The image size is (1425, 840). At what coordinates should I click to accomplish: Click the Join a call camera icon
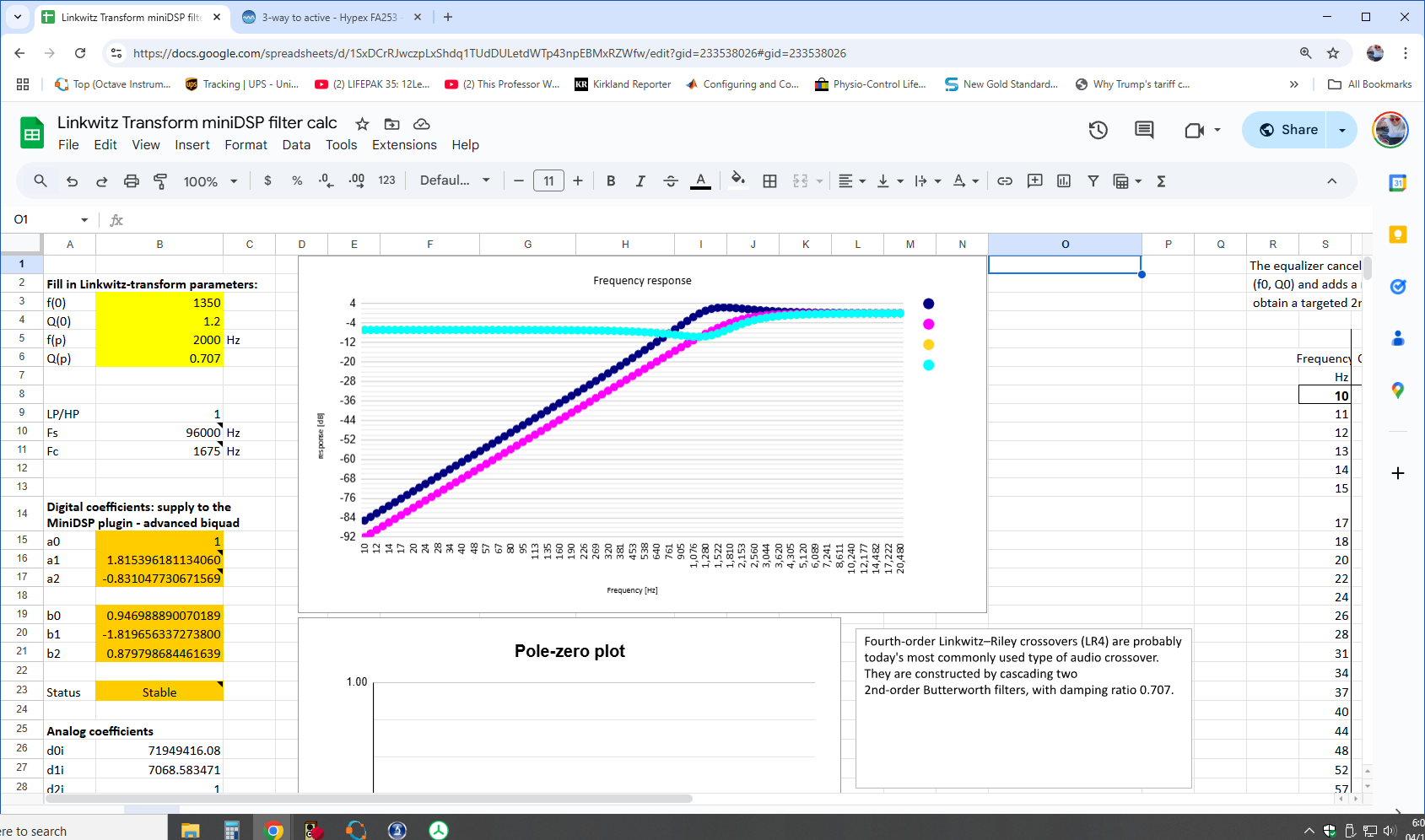[x=1193, y=130]
